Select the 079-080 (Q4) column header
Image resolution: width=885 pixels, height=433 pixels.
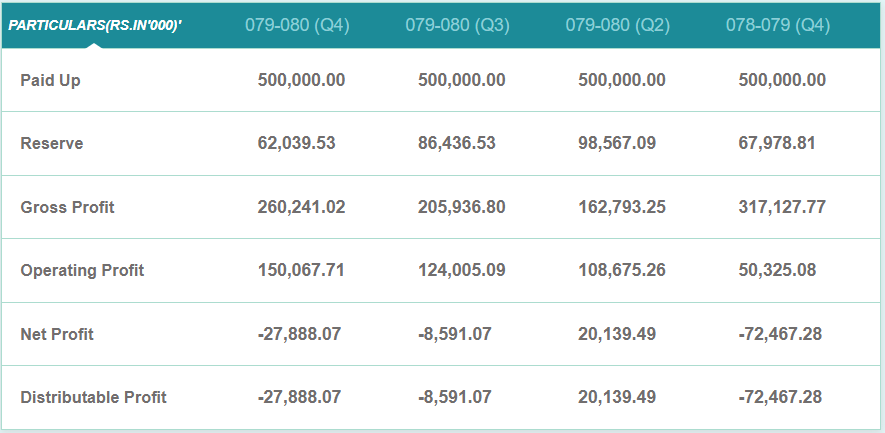[x=297, y=25]
